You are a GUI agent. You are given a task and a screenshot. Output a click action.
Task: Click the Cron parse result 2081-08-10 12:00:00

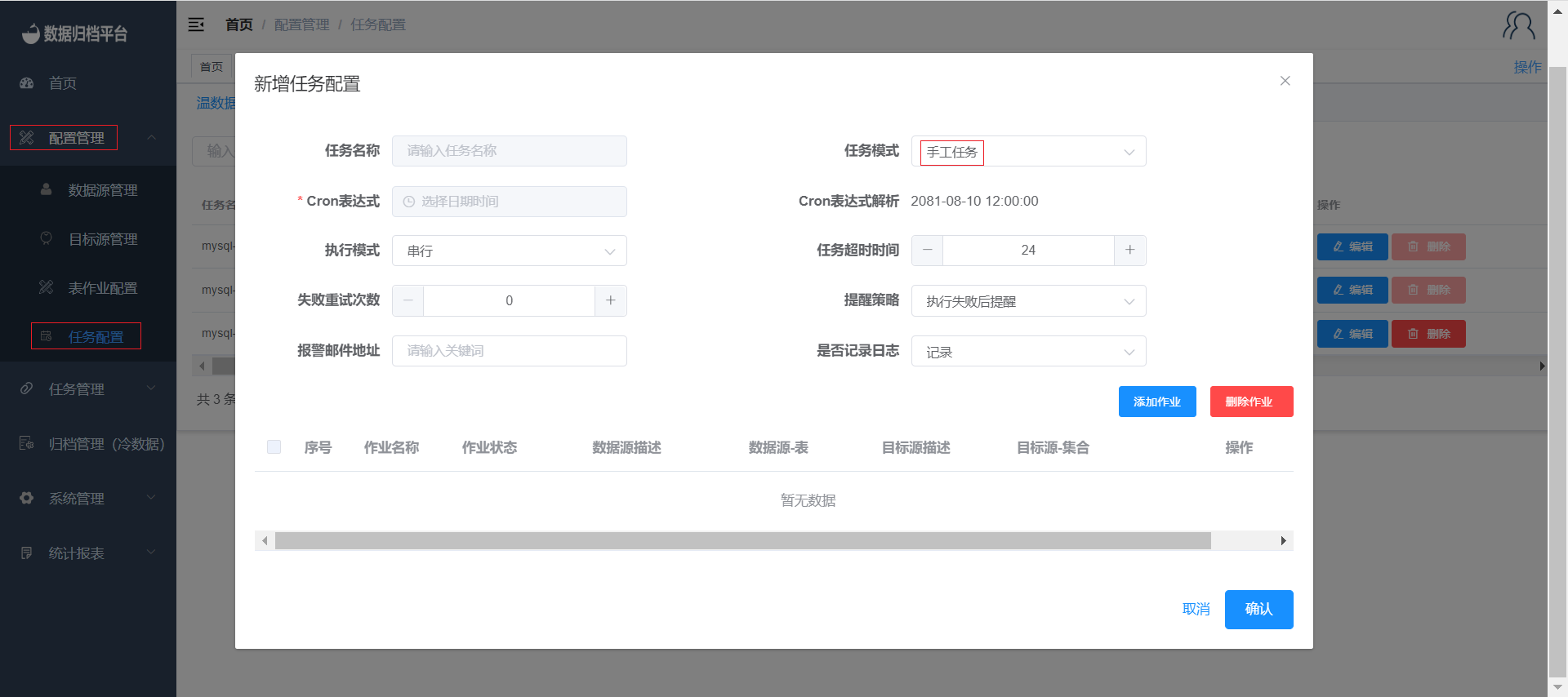point(974,202)
